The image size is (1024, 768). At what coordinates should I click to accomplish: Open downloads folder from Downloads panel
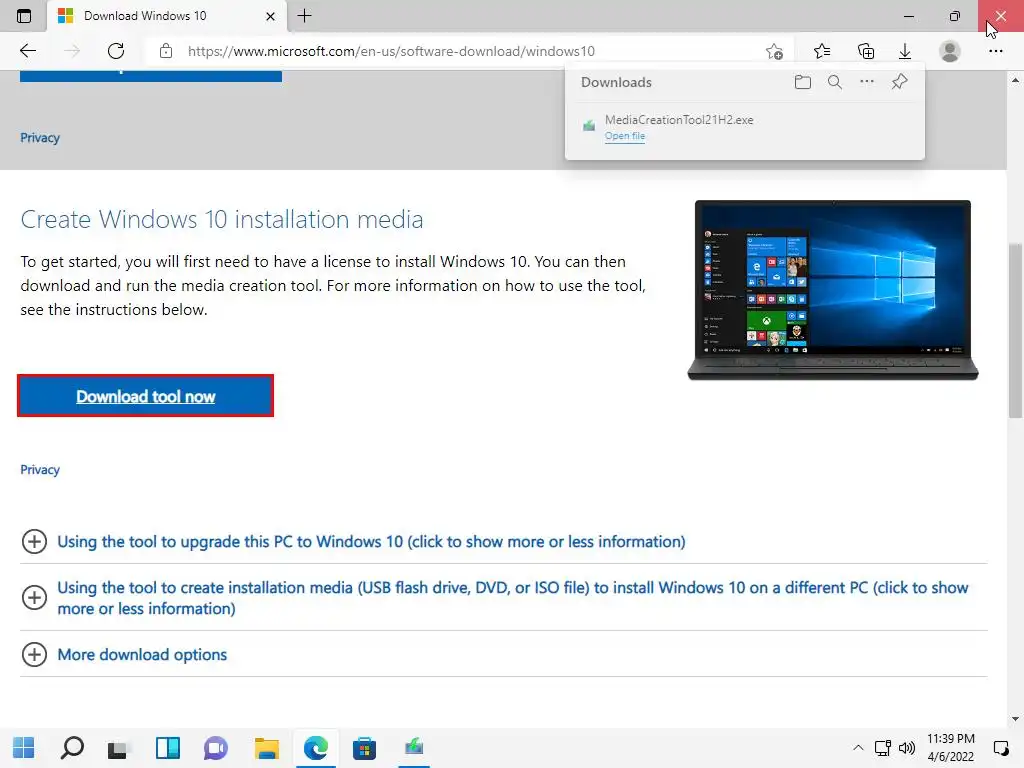(x=803, y=82)
